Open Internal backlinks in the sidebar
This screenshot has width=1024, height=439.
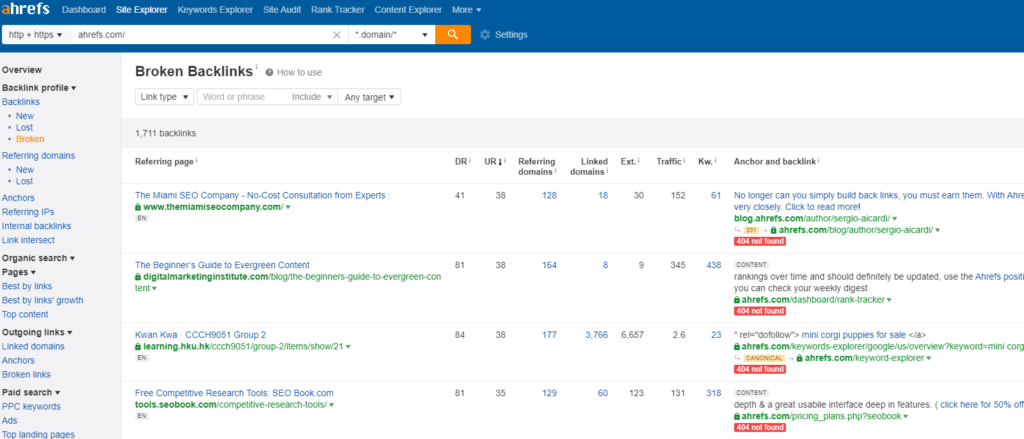(37, 226)
